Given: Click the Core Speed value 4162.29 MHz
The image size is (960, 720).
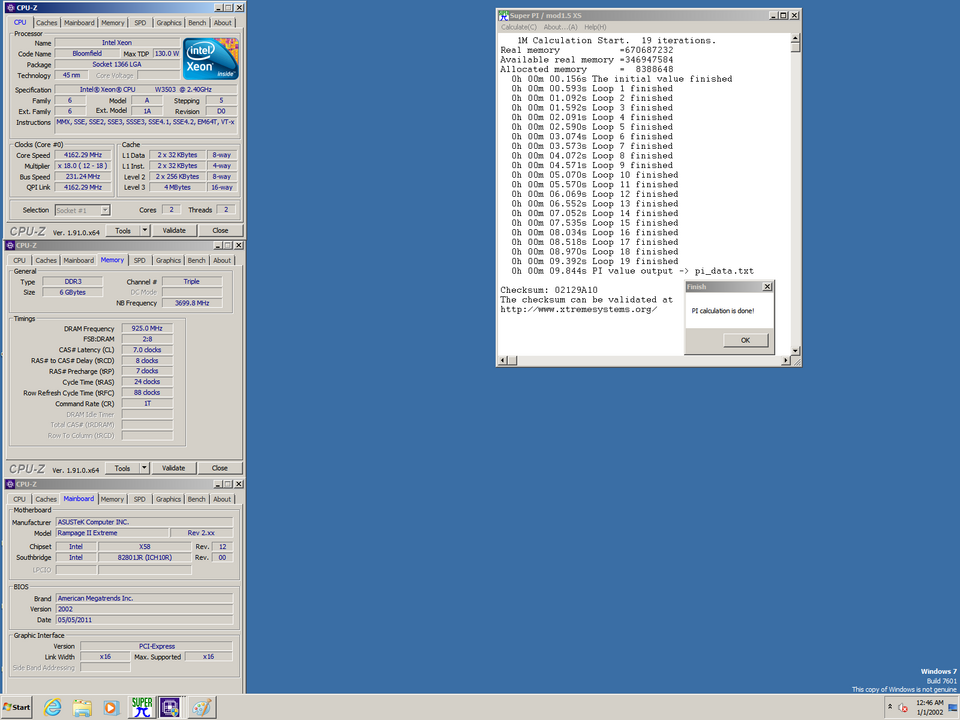Looking at the screenshot, I should pyautogui.click(x=83, y=155).
